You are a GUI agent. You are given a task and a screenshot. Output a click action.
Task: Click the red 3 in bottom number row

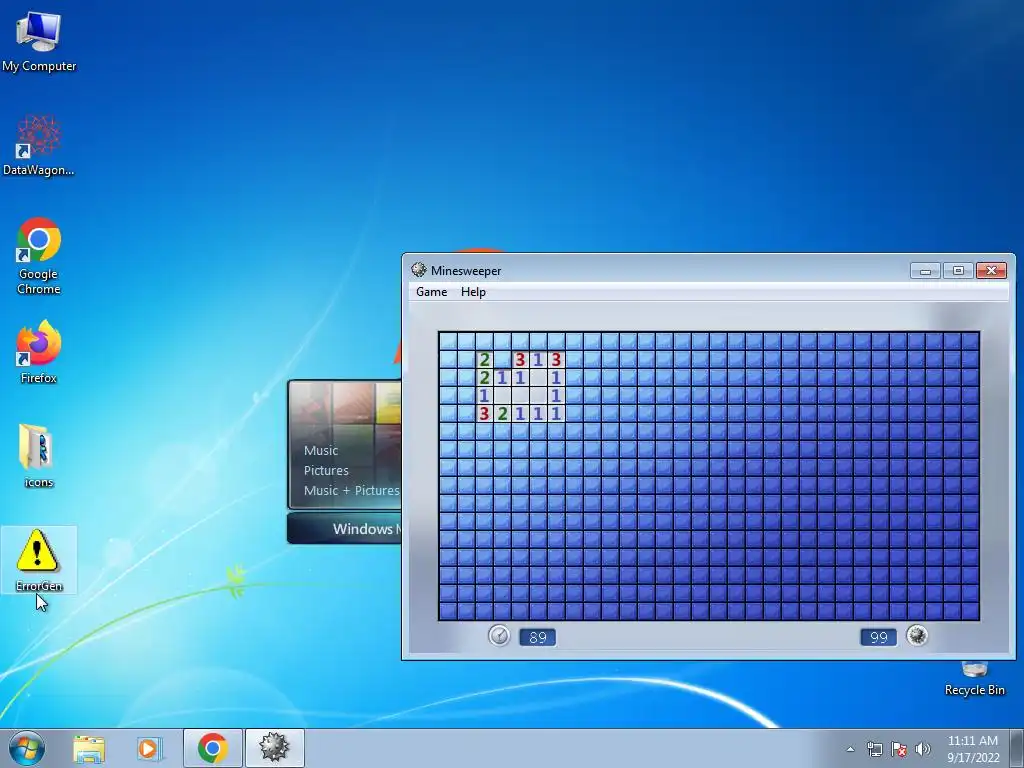tap(484, 413)
